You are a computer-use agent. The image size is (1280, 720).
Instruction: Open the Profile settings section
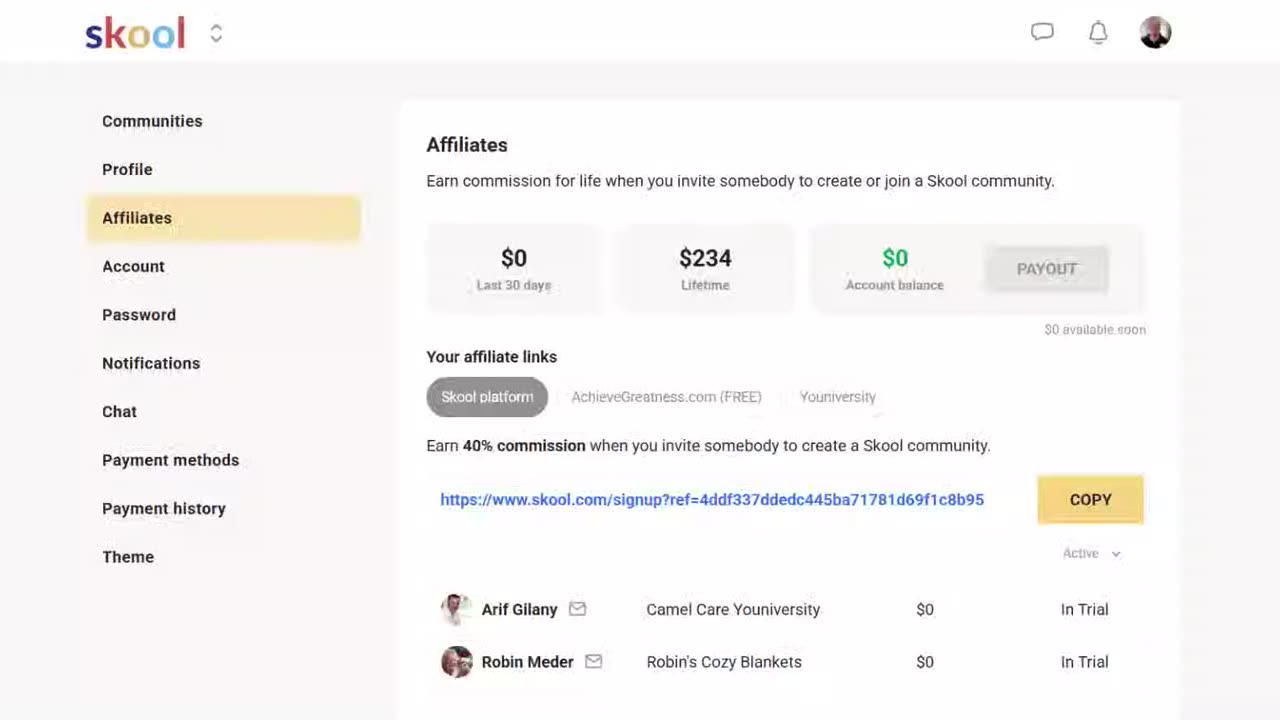[127, 169]
